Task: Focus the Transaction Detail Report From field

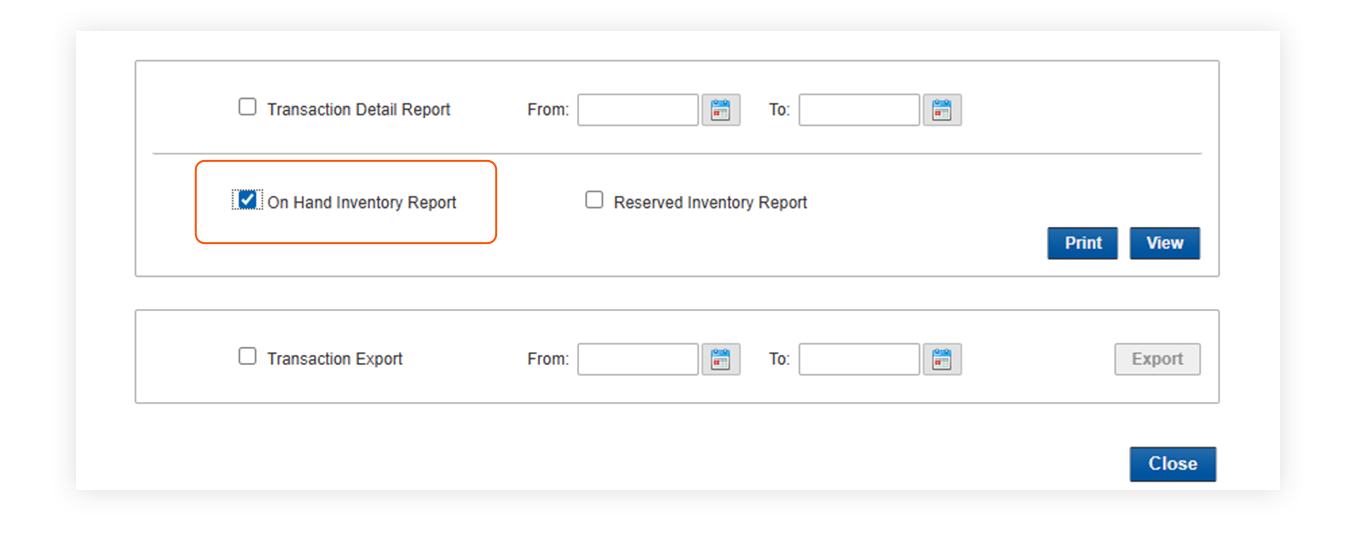Action: tap(638, 110)
